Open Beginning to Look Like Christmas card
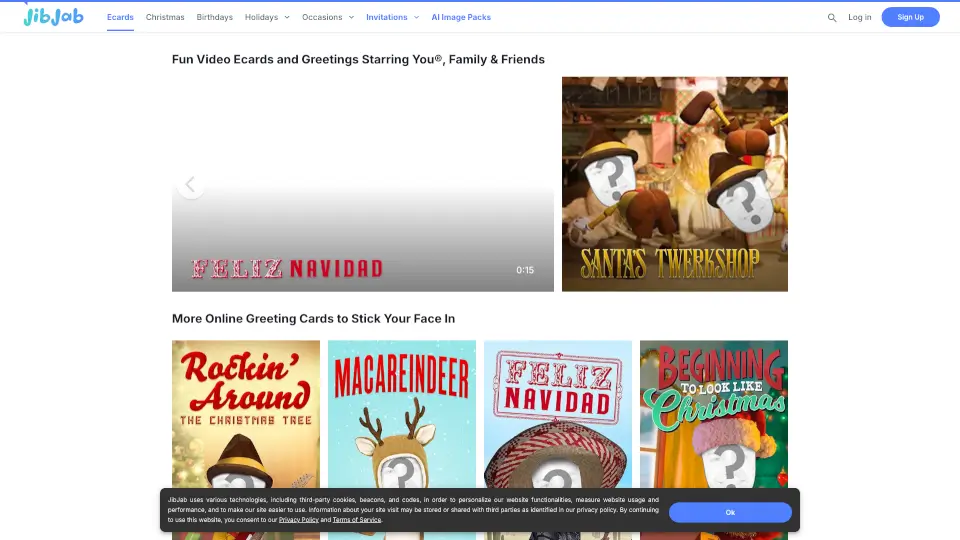 tap(714, 420)
